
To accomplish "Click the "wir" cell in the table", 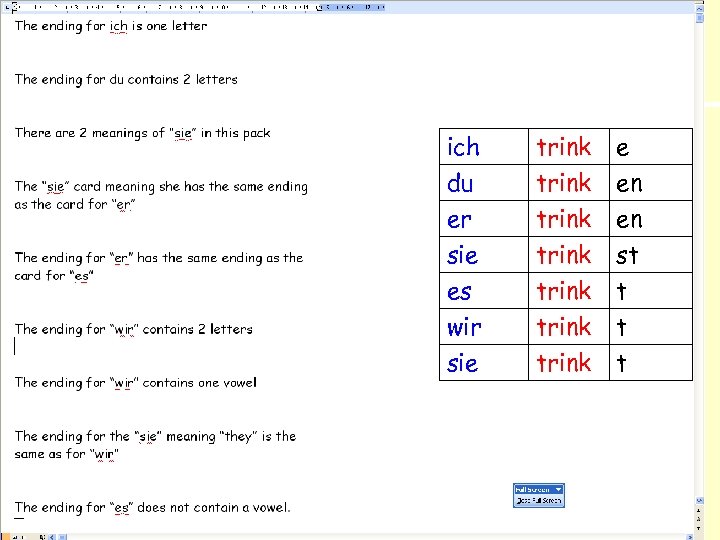I will 484,327.
